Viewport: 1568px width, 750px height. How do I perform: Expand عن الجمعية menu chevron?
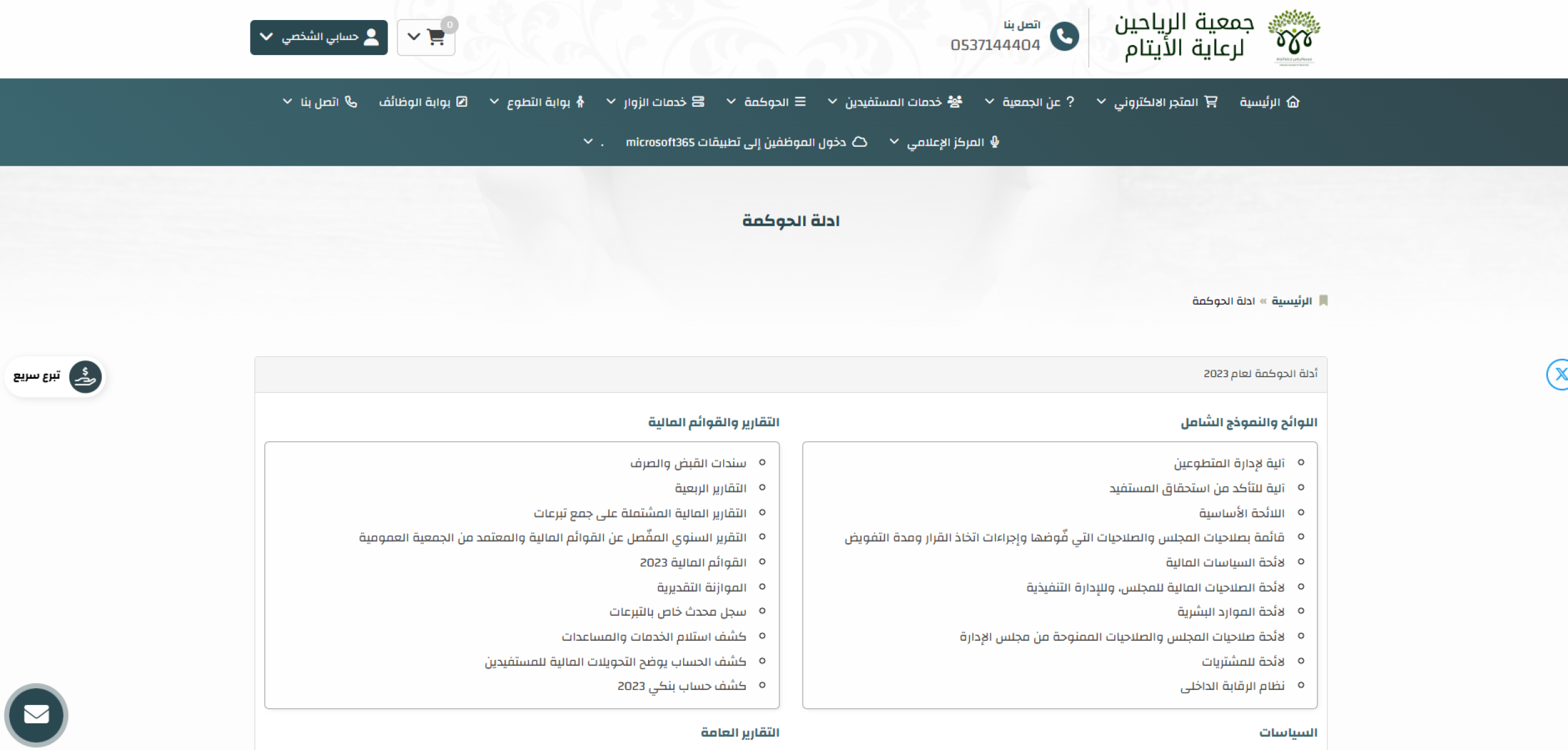(x=989, y=101)
